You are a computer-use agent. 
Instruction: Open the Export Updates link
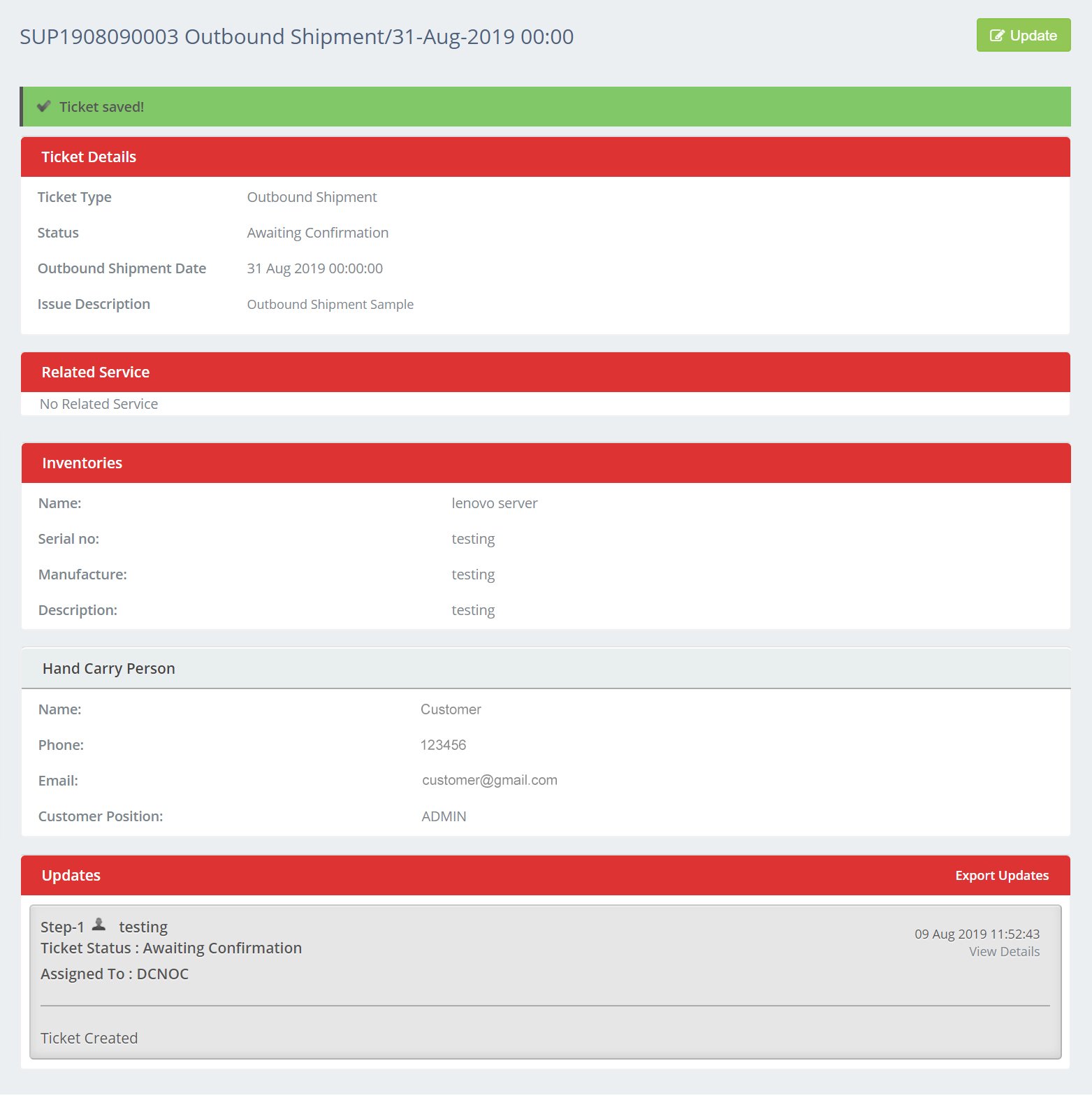[x=1001, y=876]
